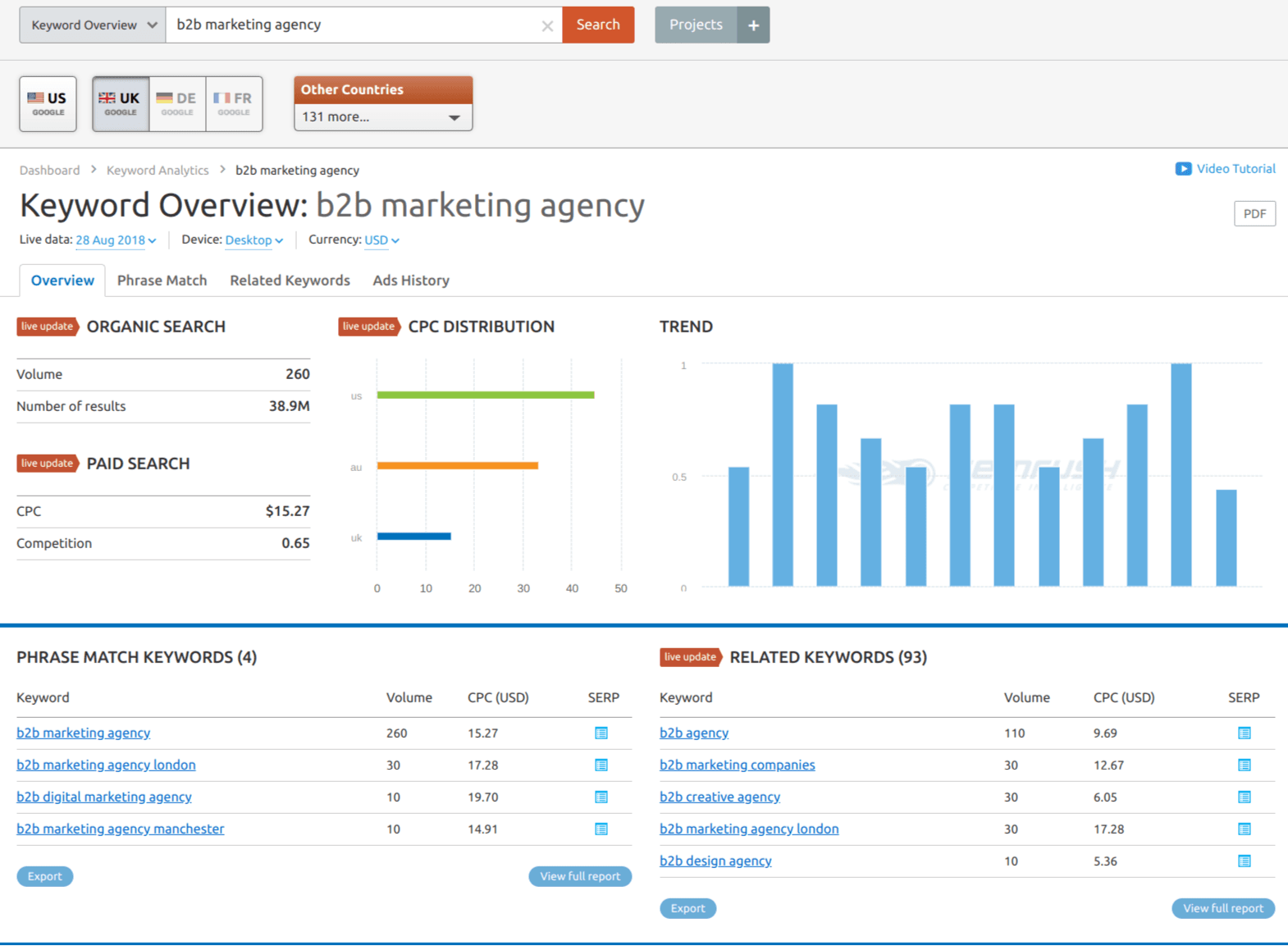Open SERP icon for b2b marketing companies
1288x946 pixels.
(x=1245, y=765)
